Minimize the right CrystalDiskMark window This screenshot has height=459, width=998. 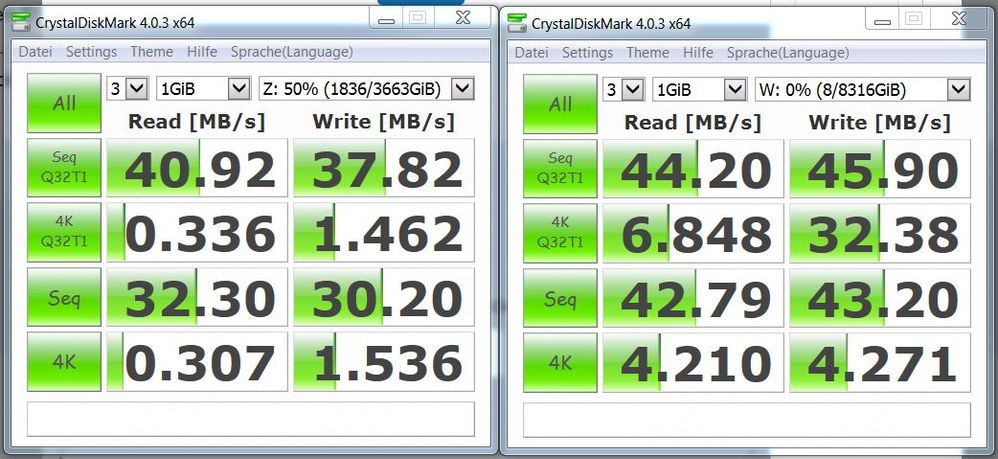click(882, 18)
